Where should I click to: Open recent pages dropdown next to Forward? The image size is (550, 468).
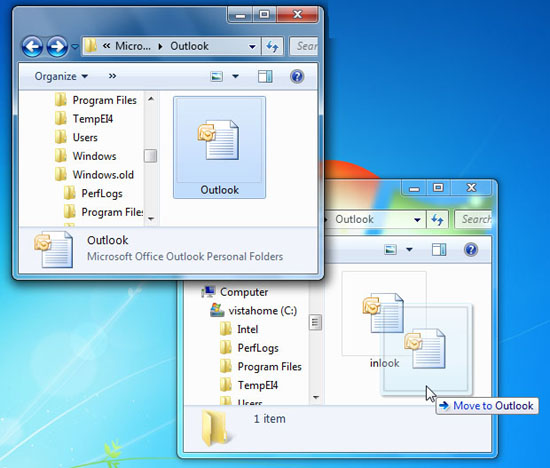tap(75, 46)
